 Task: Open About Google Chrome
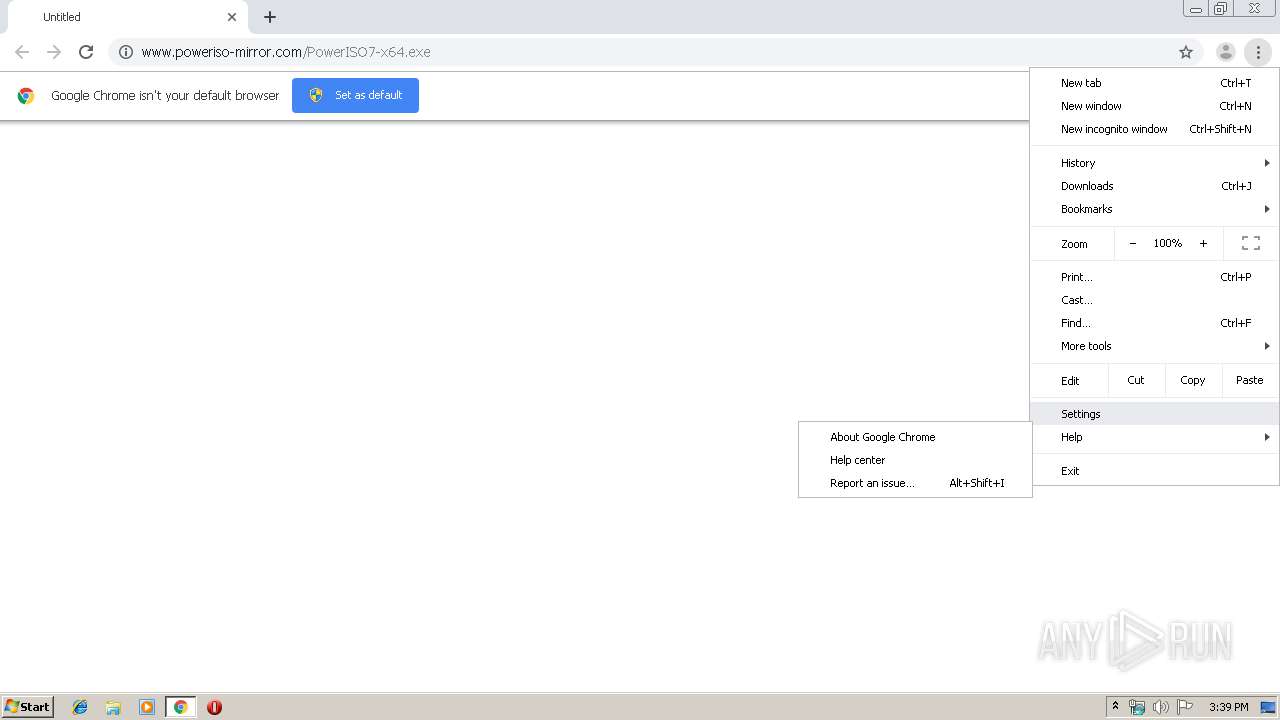click(915, 437)
